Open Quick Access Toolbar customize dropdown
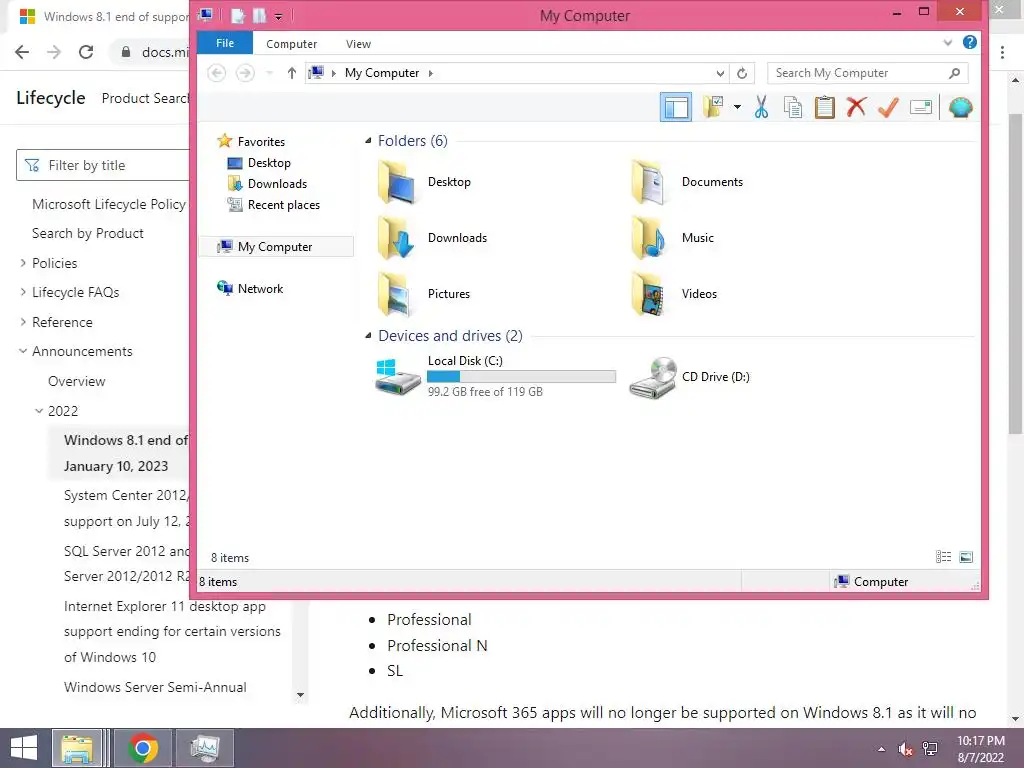1024x768 pixels. [x=278, y=16]
